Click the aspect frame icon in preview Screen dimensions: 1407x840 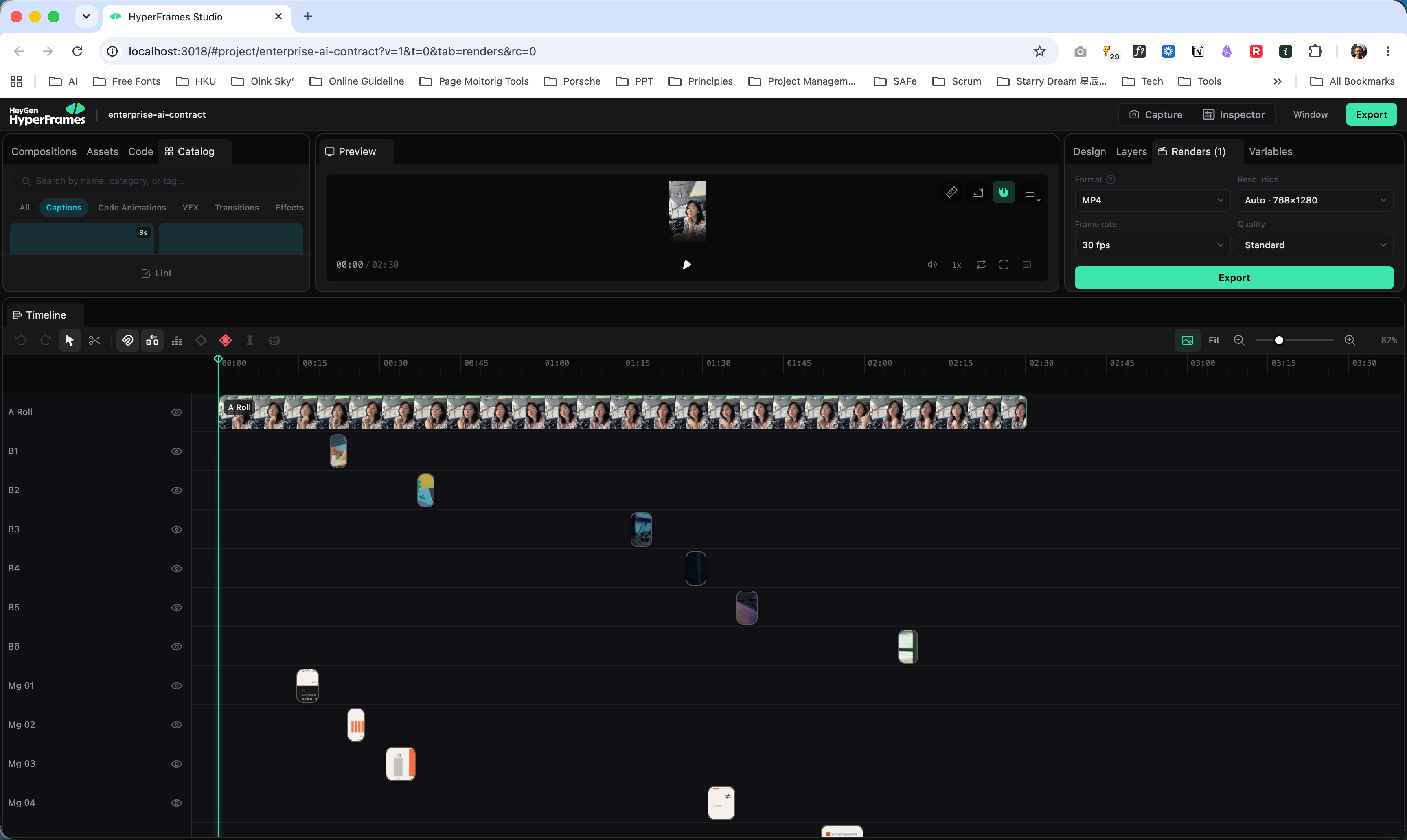[978, 192]
